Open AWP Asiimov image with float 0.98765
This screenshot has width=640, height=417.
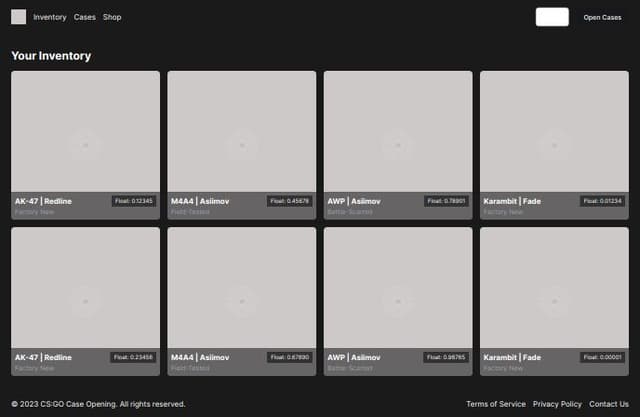pyautogui.click(x=398, y=288)
